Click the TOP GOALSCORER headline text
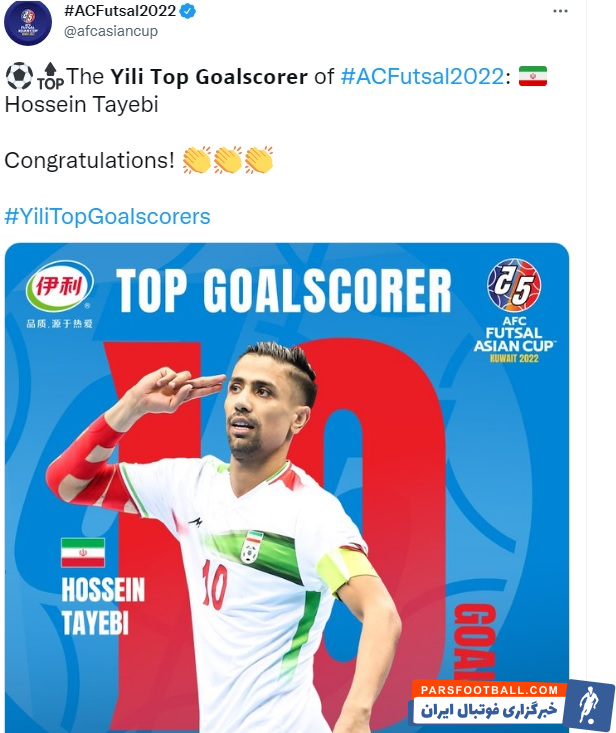The width and height of the screenshot is (616, 733). [284, 290]
